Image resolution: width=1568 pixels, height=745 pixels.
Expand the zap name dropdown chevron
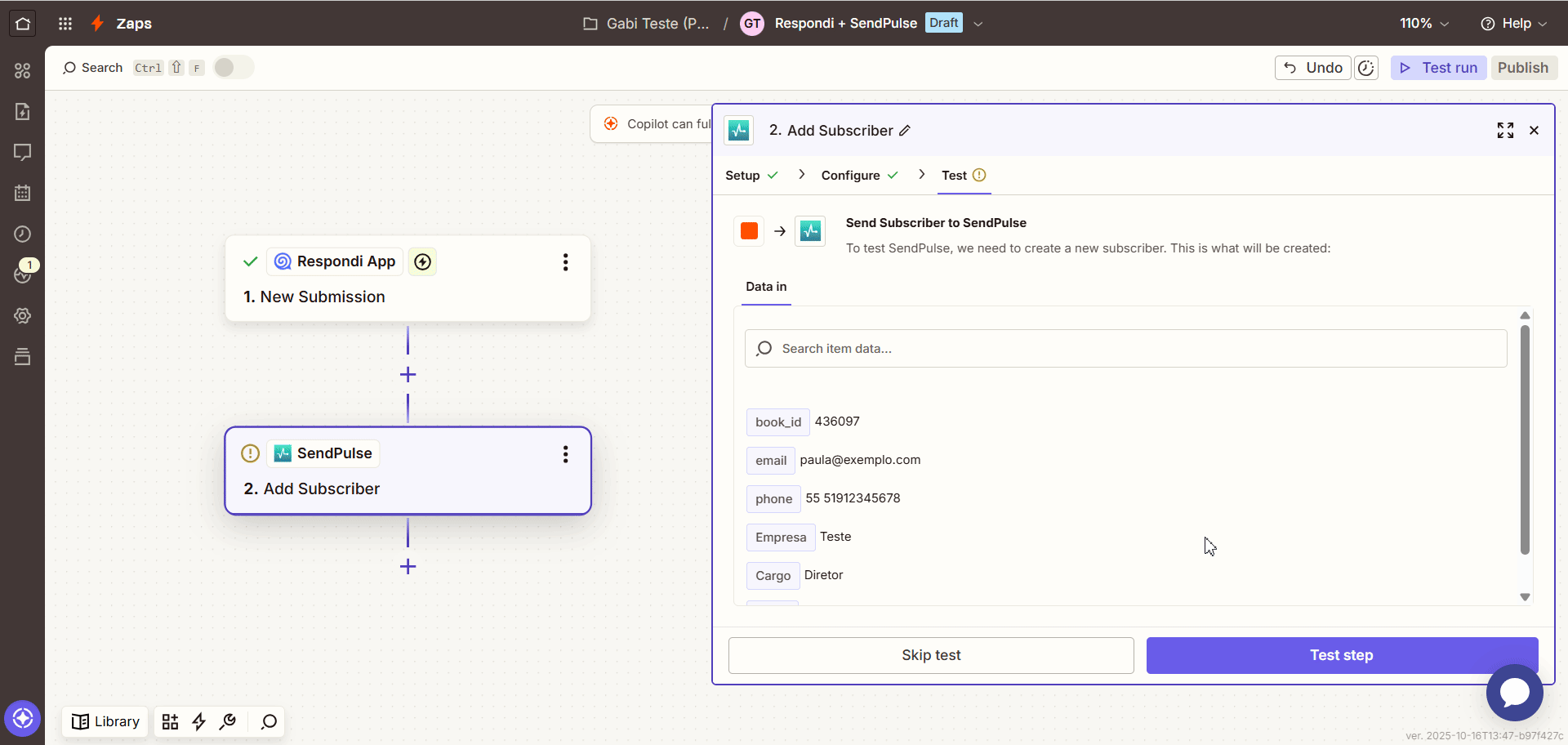[x=978, y=24]
